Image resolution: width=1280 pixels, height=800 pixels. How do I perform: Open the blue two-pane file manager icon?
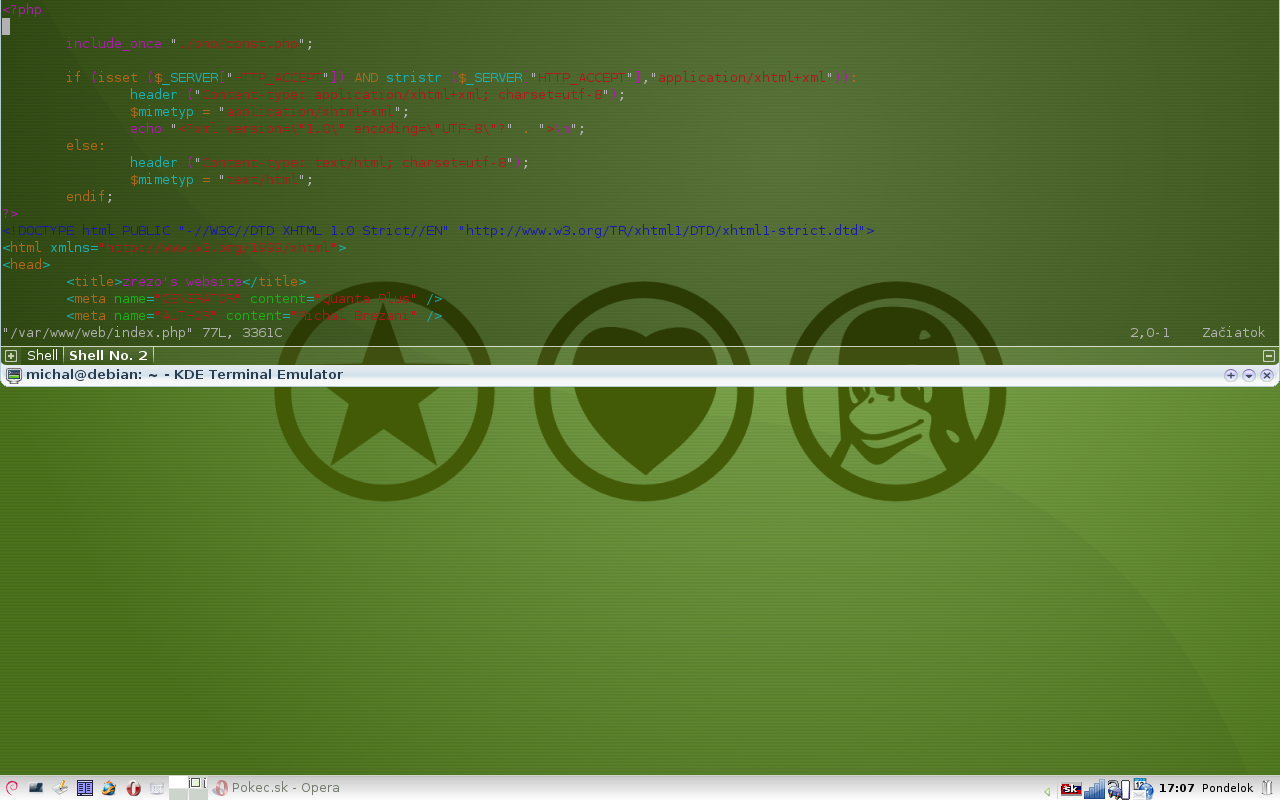click(85, 788)
